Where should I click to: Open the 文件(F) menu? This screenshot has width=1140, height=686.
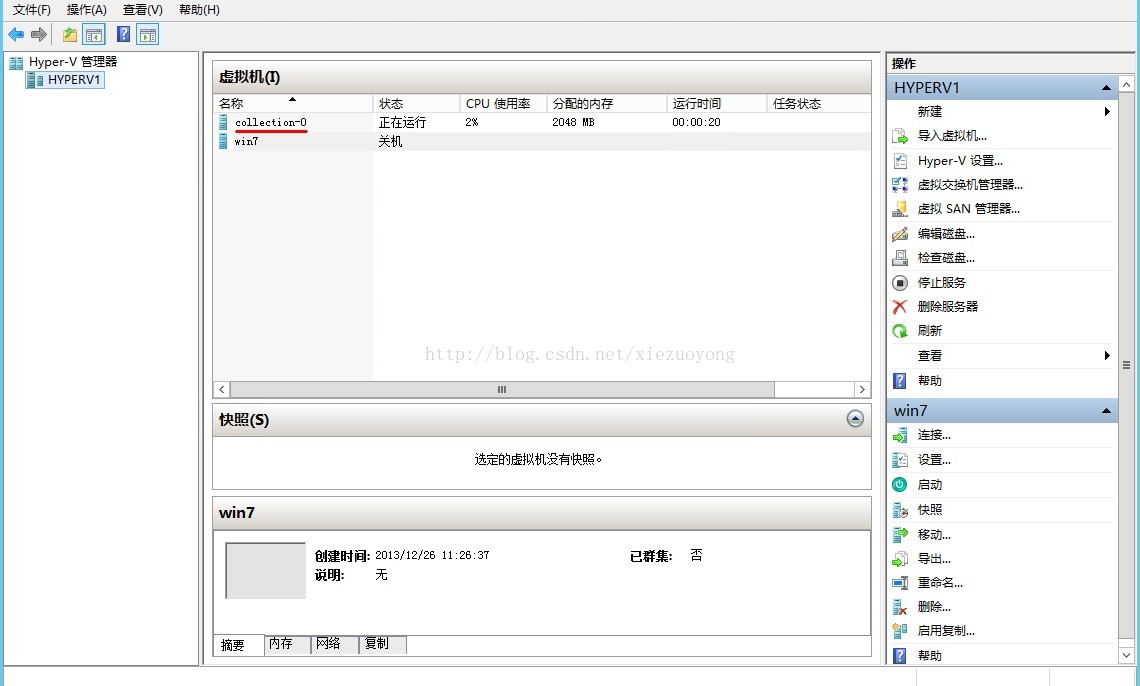tap(31, 9)
